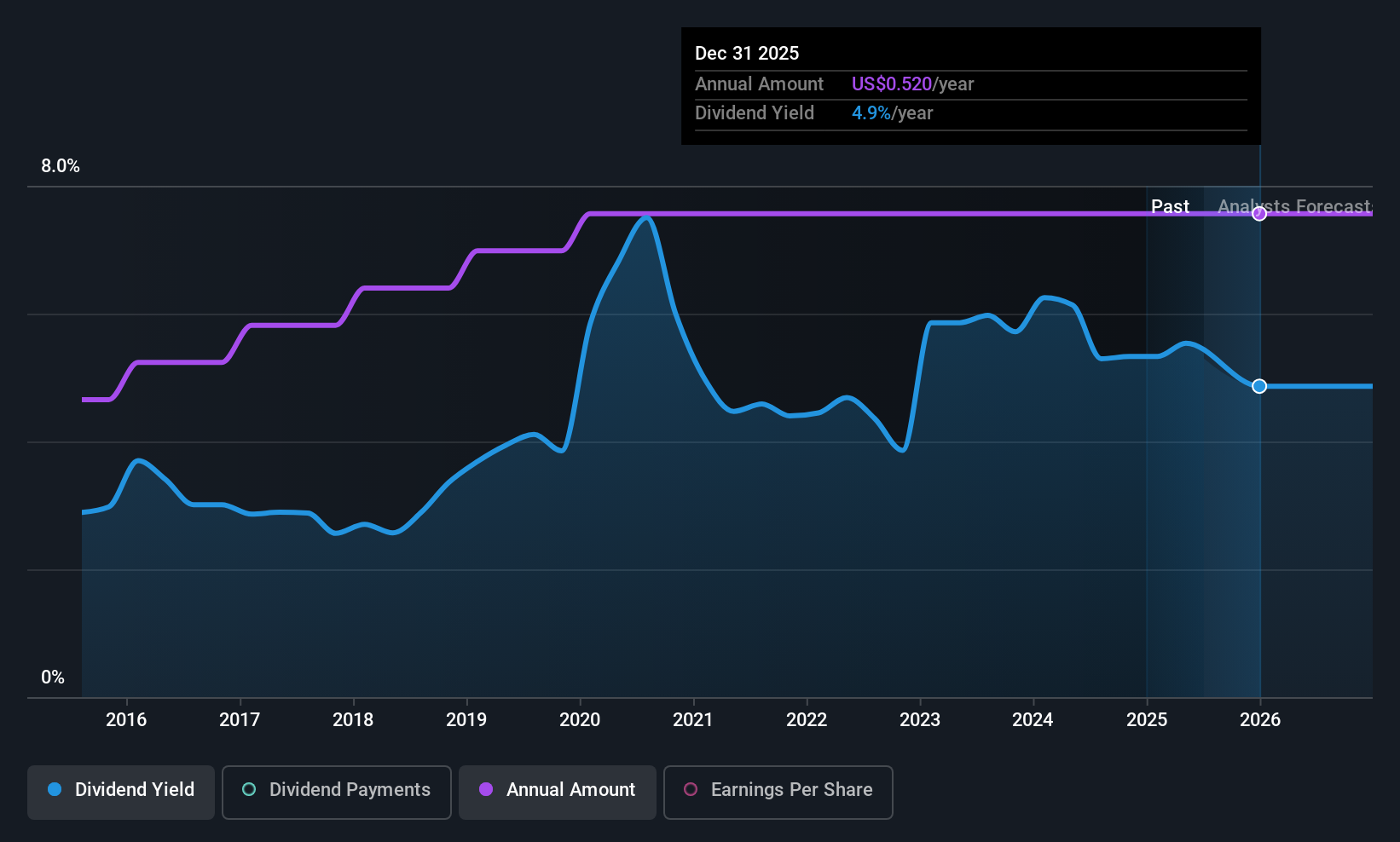Screen dimensions: 1400x842
Task: Click the Dividend Yield tooltip row label
Action: click(x=755, y=112)
